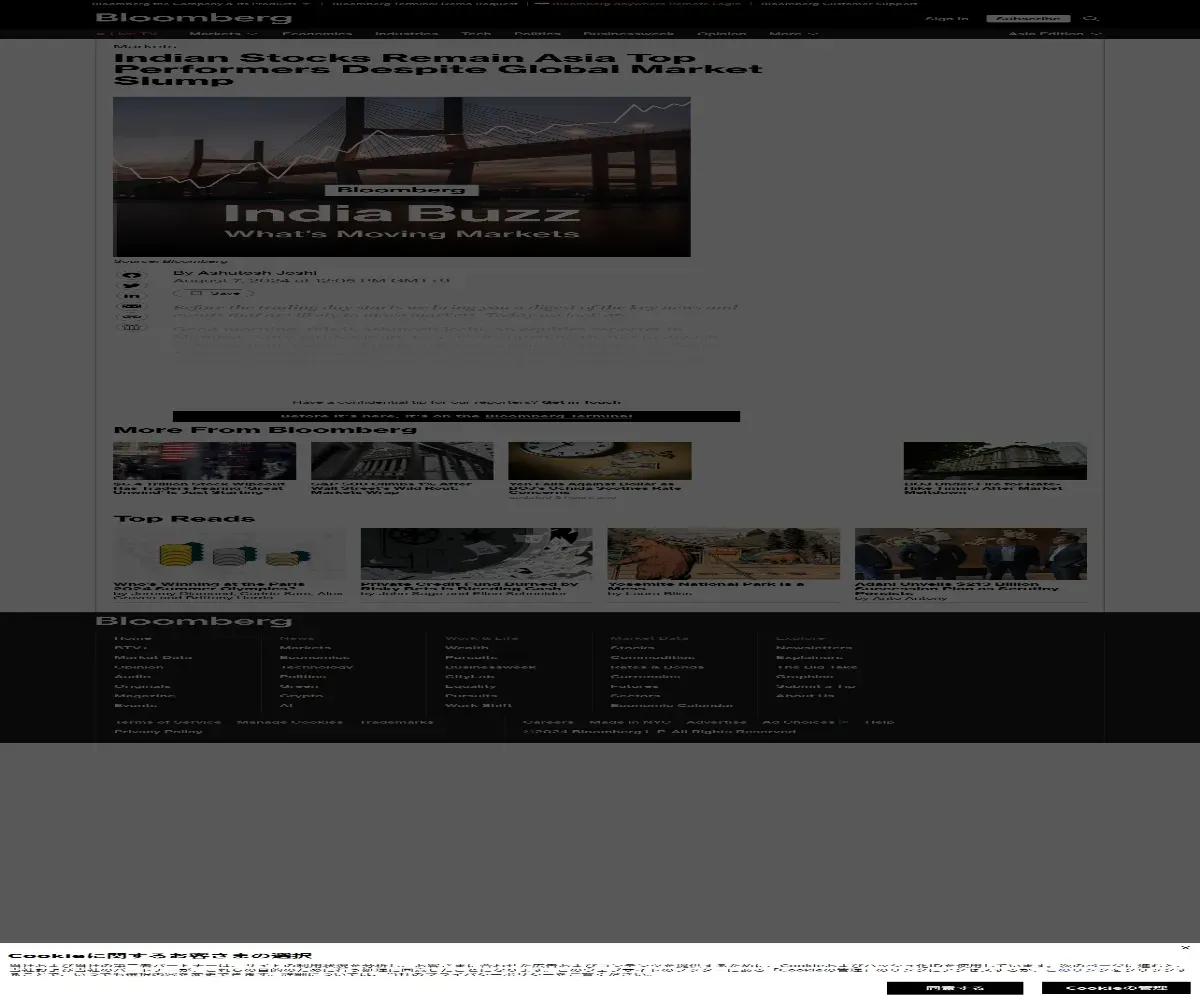Click the Sign In link
Image resolution: width=1200 pixels, height=1000 pixels.
click(x=946, y=18)
